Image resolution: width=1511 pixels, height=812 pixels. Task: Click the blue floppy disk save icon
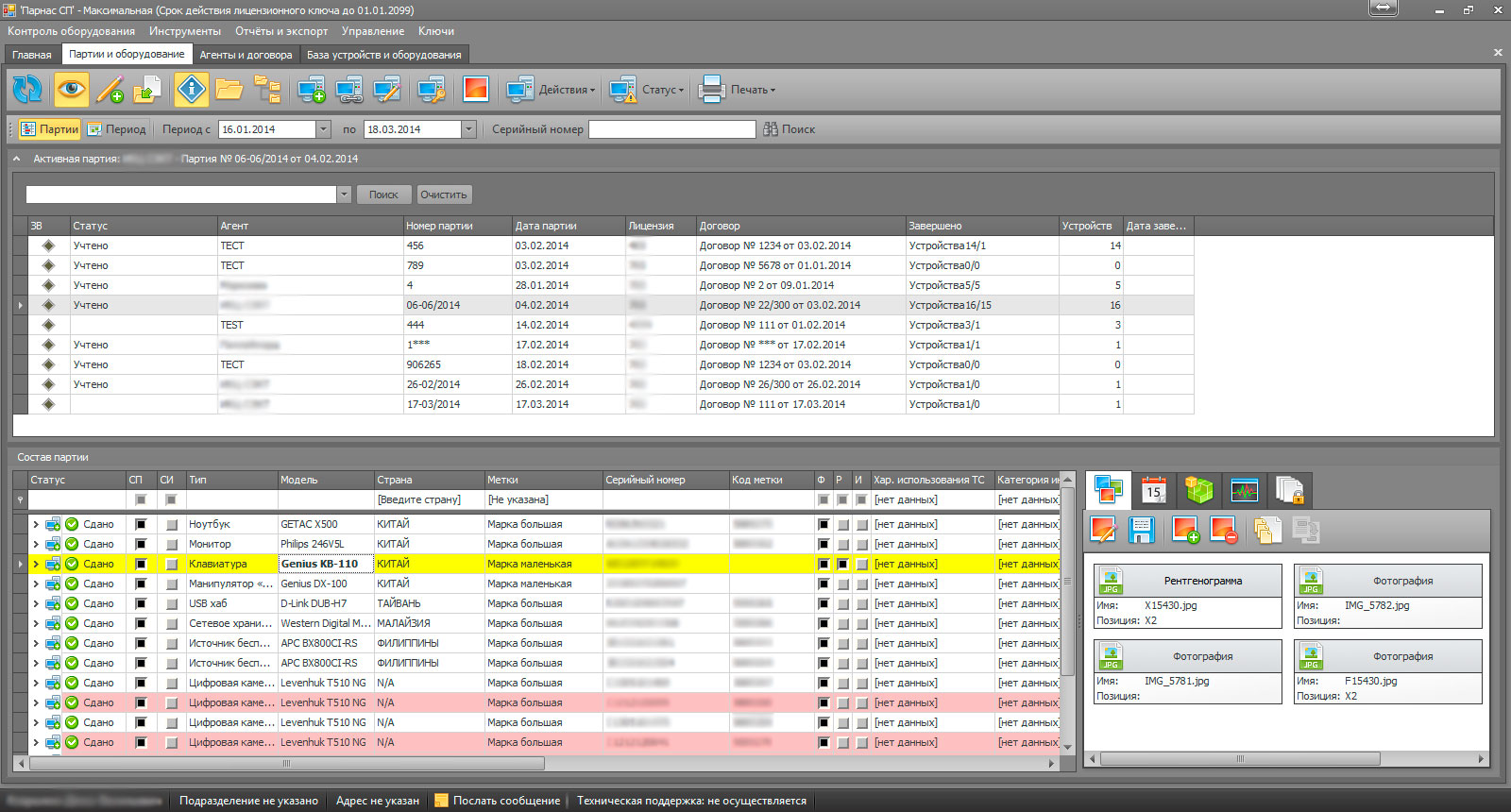coord(1142,531)
